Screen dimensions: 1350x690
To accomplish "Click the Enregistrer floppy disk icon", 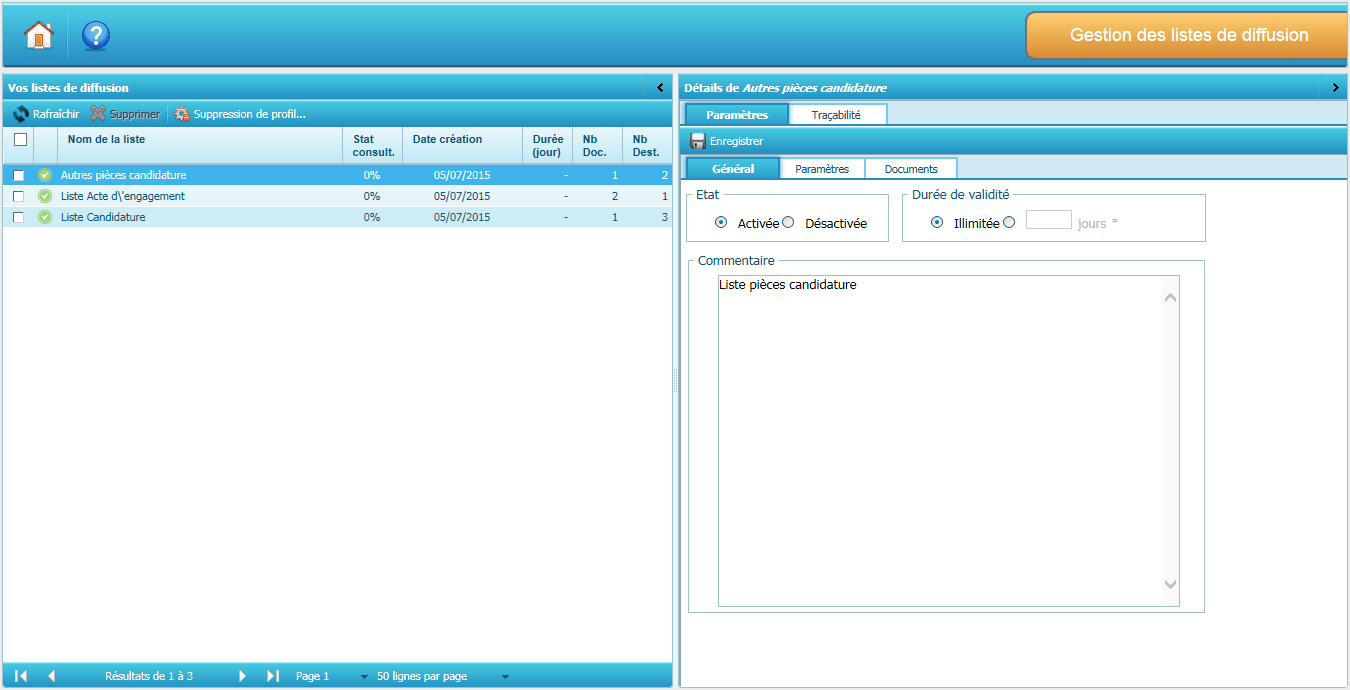I will pyautogui.click(x=698, y=141).
